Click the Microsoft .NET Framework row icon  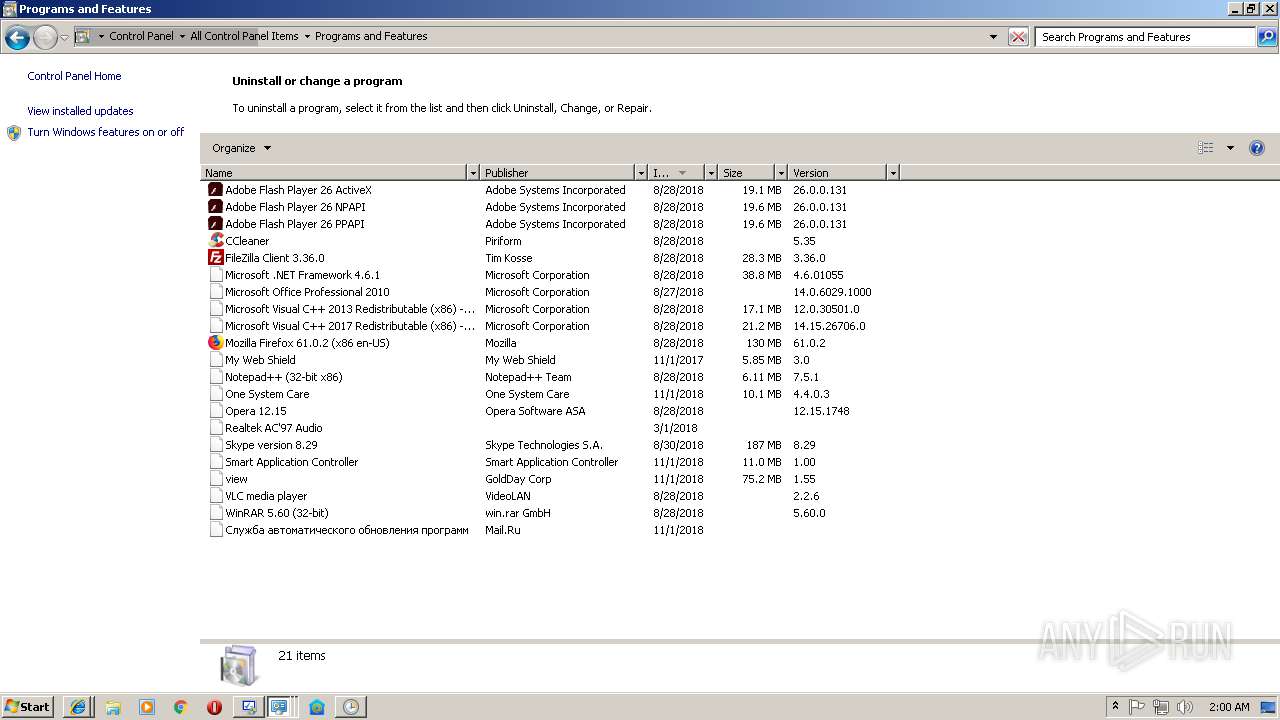click(x=215, y=275)
